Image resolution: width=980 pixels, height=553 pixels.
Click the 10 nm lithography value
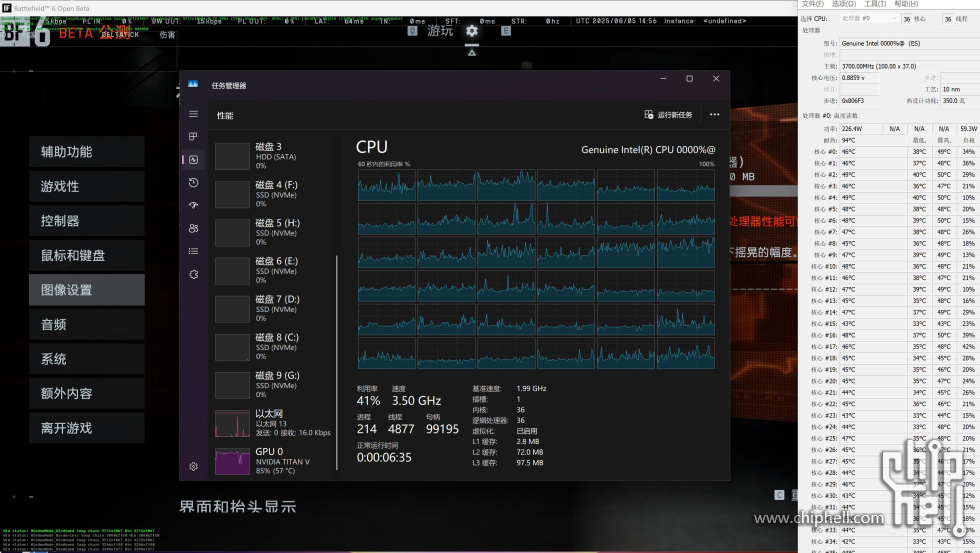(959, 89)
